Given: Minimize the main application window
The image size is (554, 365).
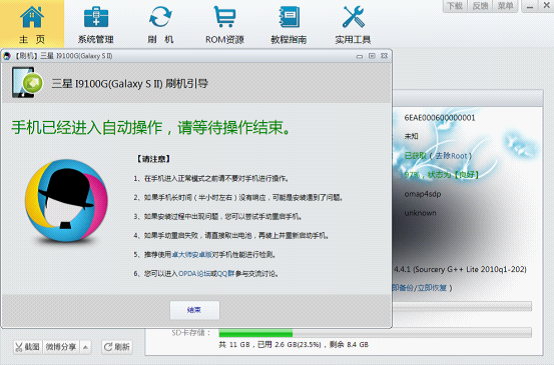Looking at the screenshot, I should [x=530, y=6].
